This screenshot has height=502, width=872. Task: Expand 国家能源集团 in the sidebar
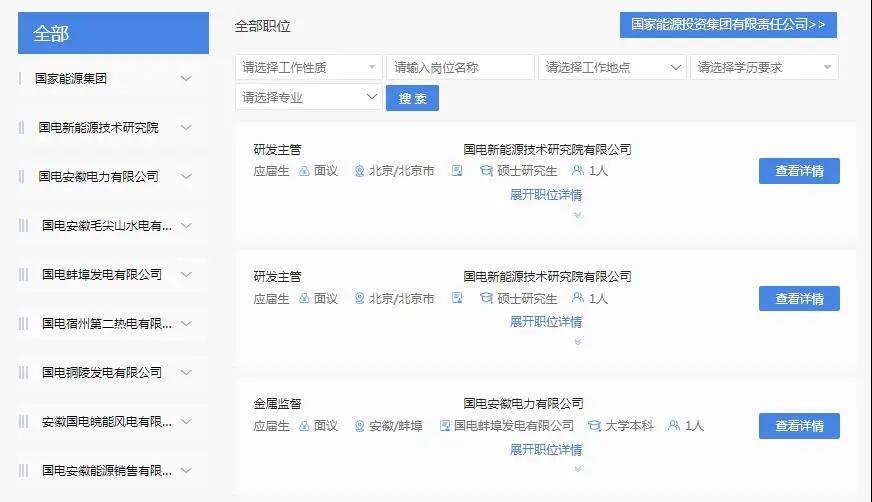coord(186,78)
